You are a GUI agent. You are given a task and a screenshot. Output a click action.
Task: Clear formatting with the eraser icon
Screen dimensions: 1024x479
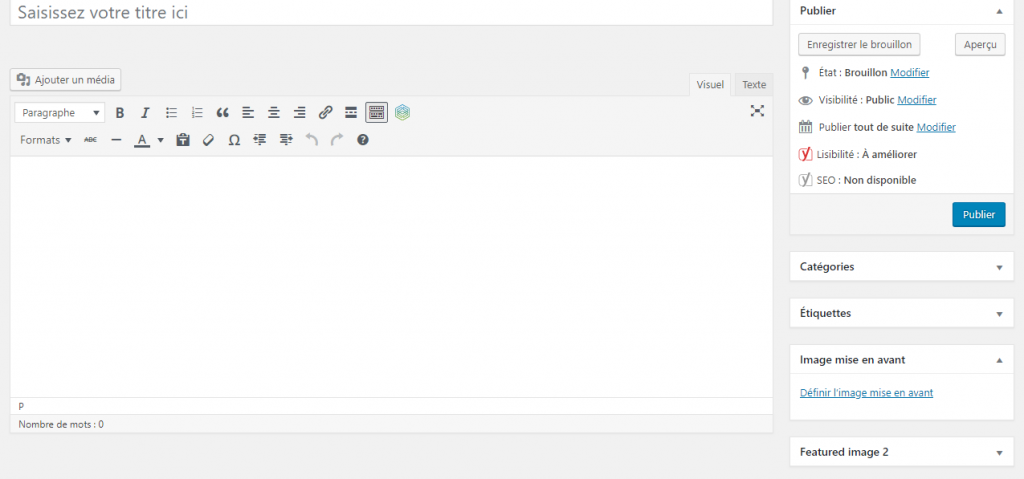(x=208, y=140)
